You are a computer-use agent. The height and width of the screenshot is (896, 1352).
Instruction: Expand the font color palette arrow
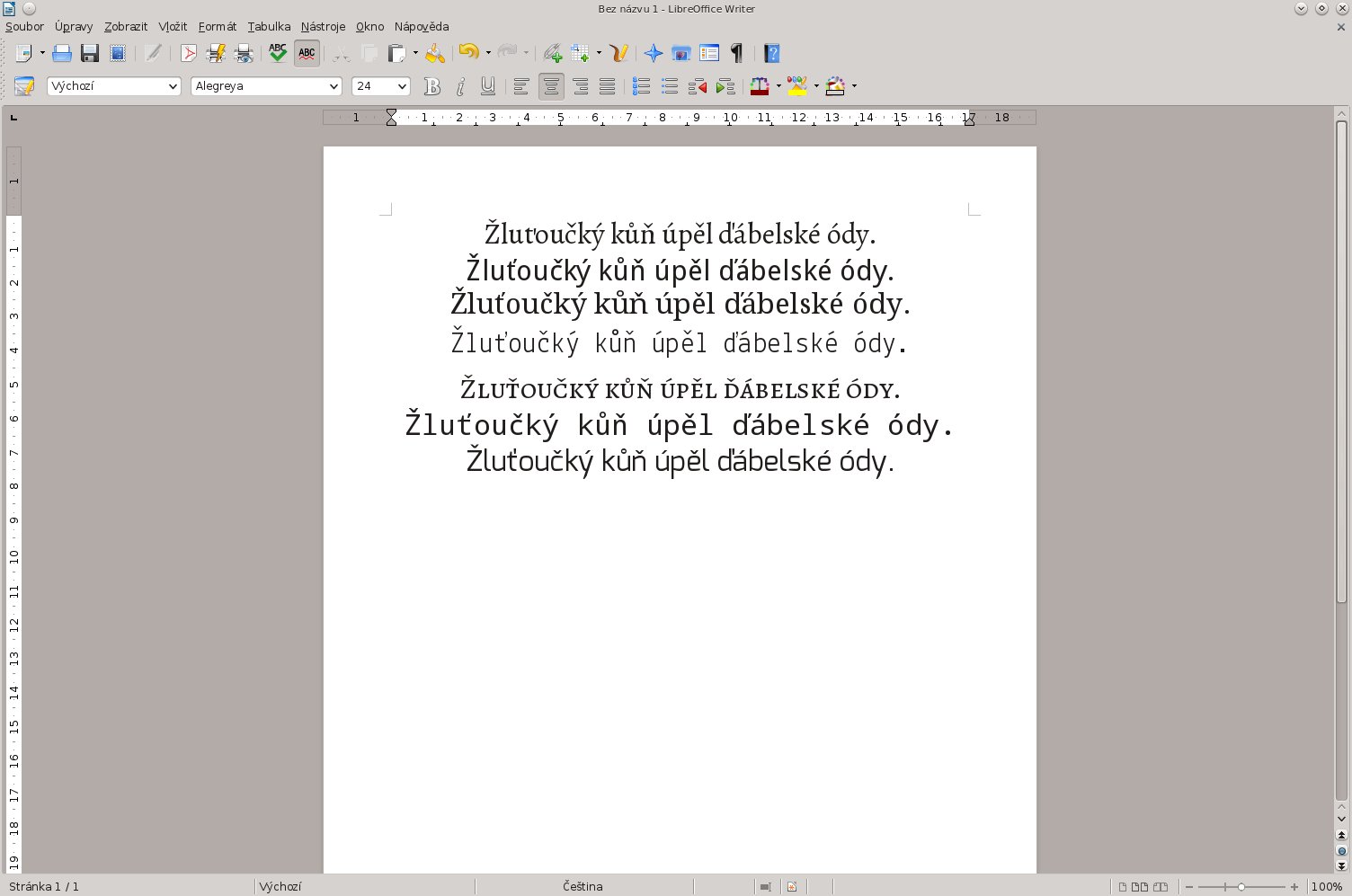pos(778,86)
